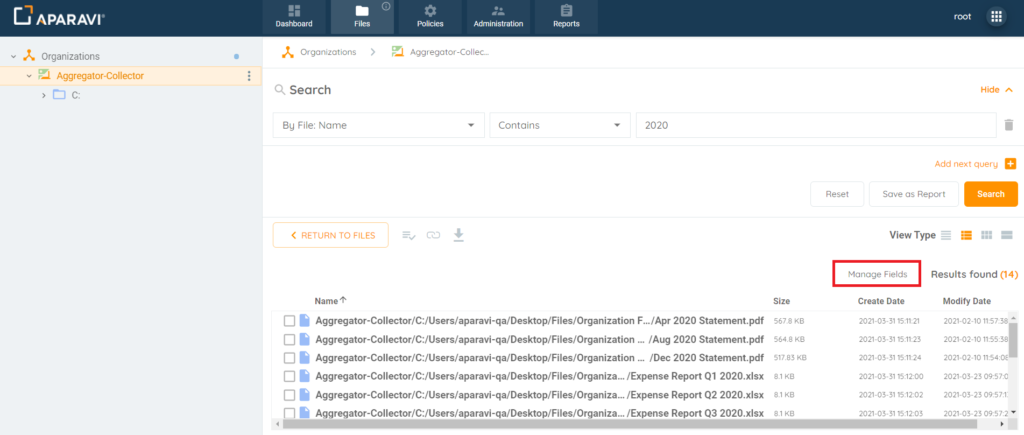Click the search value field containing 2020
This screenshot has height=435, width=1024.
tap(815, 125)
